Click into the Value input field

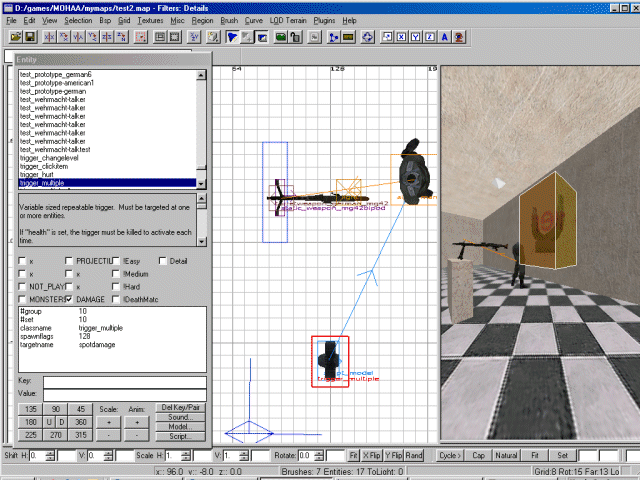click(124, 394)
